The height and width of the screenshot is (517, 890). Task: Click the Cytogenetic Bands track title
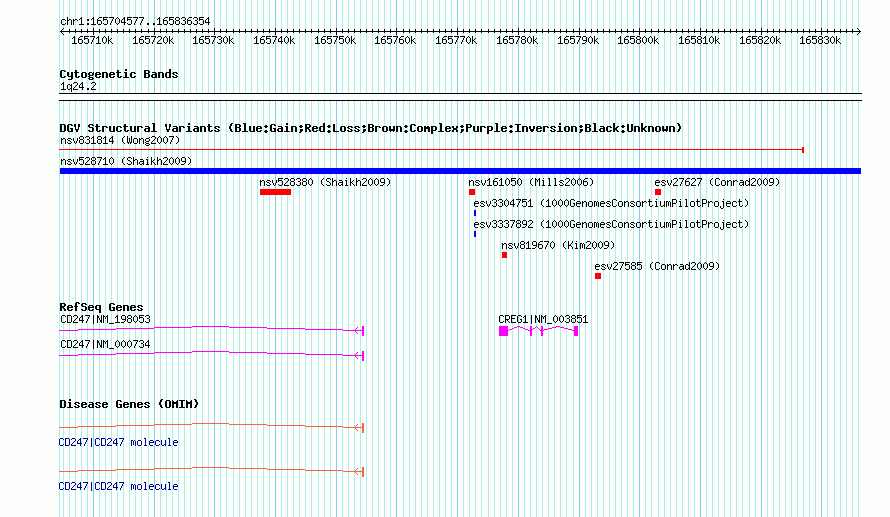(119, 74)
